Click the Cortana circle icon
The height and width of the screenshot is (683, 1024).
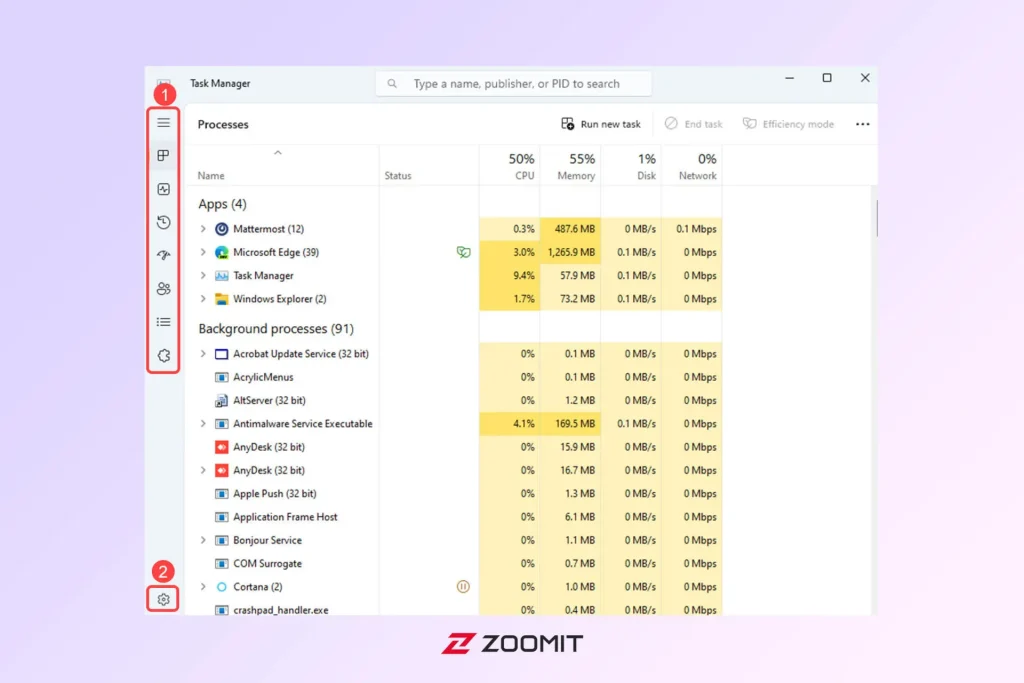coord(221,586)
